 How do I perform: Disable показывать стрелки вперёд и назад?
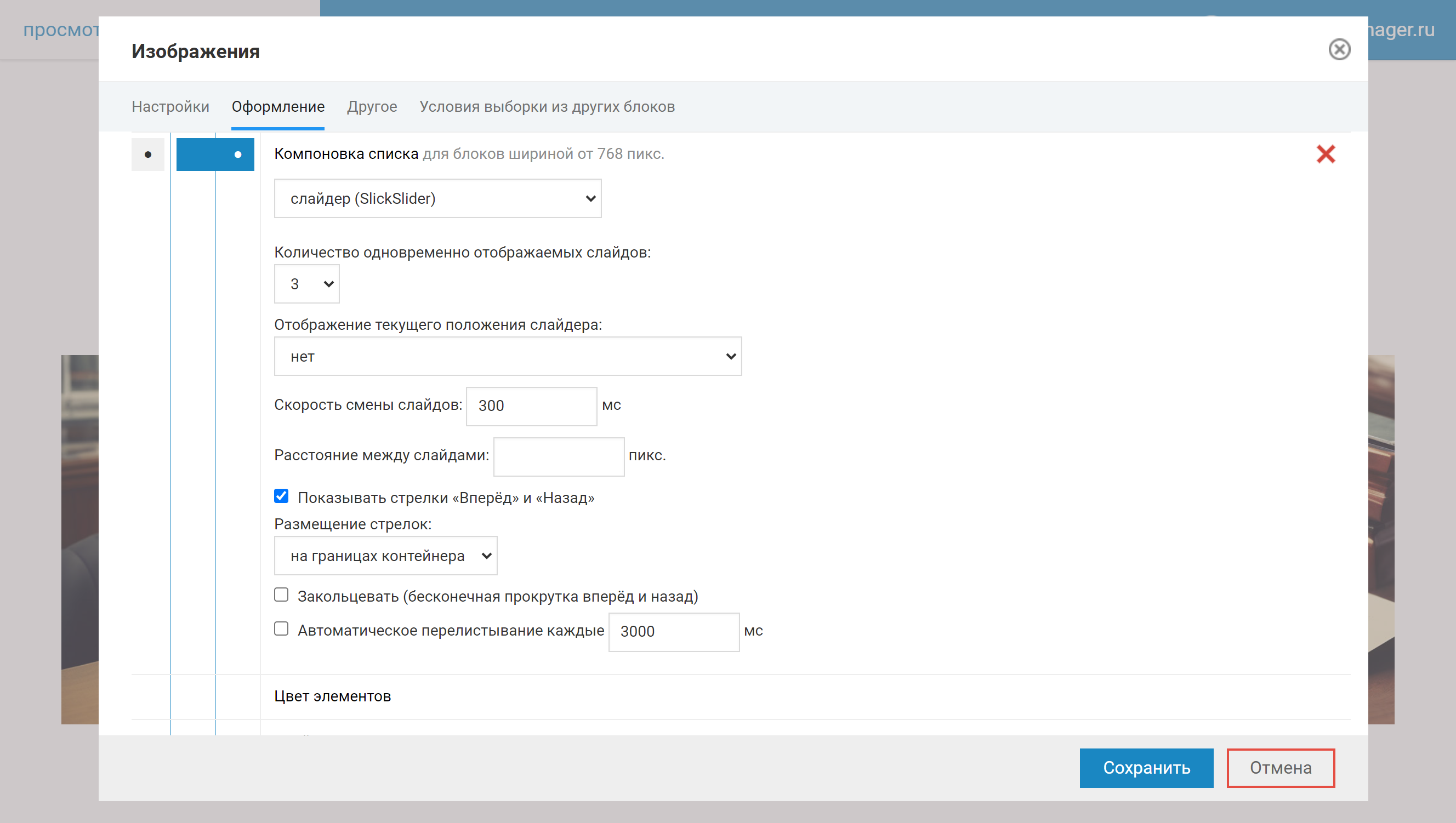click(281, 497)
